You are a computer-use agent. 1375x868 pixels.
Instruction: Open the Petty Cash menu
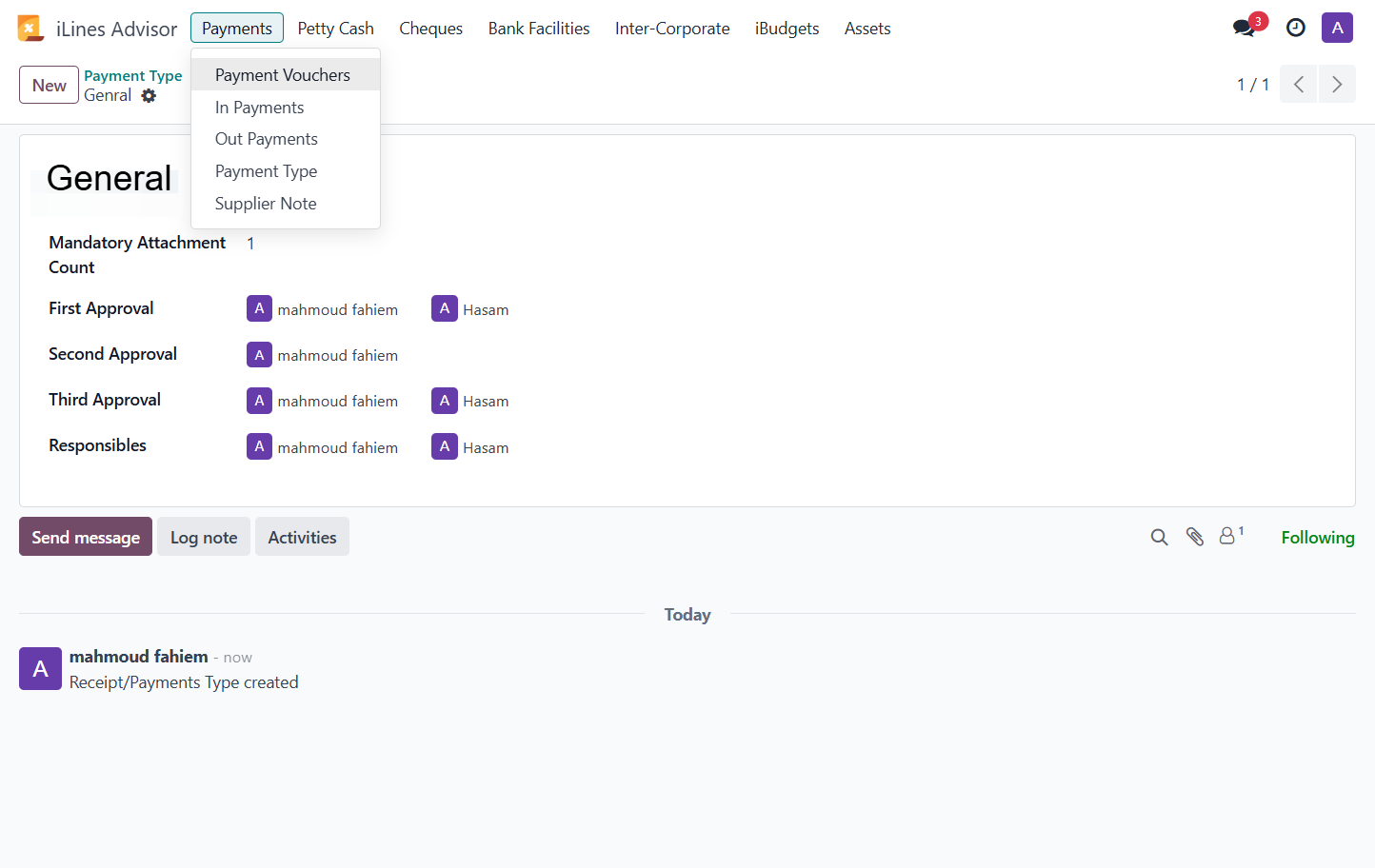coord(336,28)
